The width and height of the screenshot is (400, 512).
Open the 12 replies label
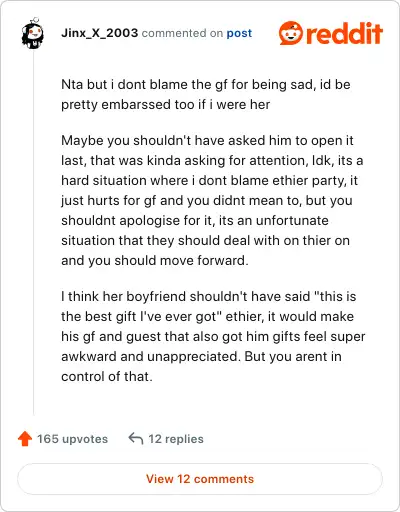point(176,439)
